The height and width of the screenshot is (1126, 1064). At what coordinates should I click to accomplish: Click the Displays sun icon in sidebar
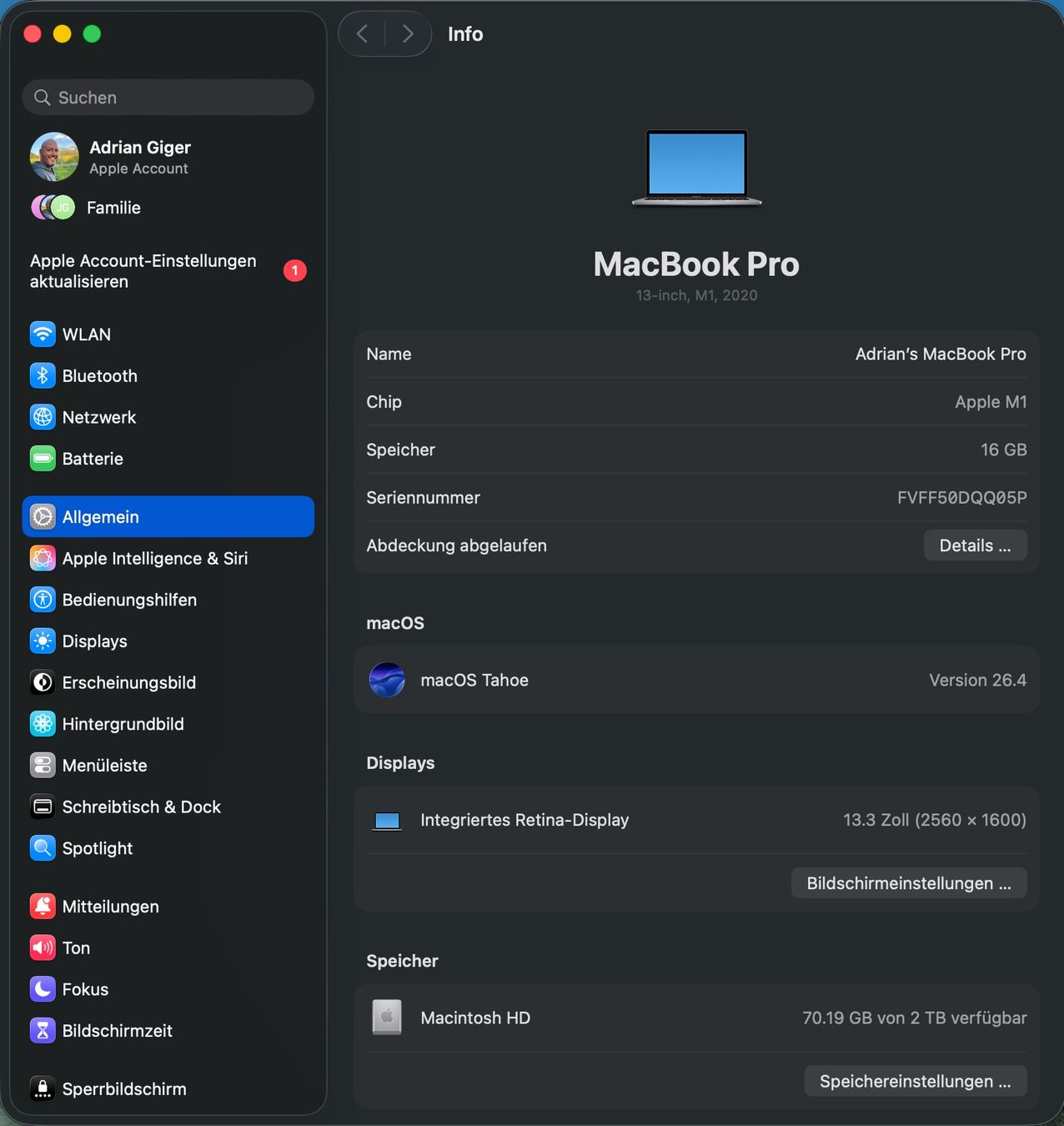pyautogui.click(x=43, y=641)
